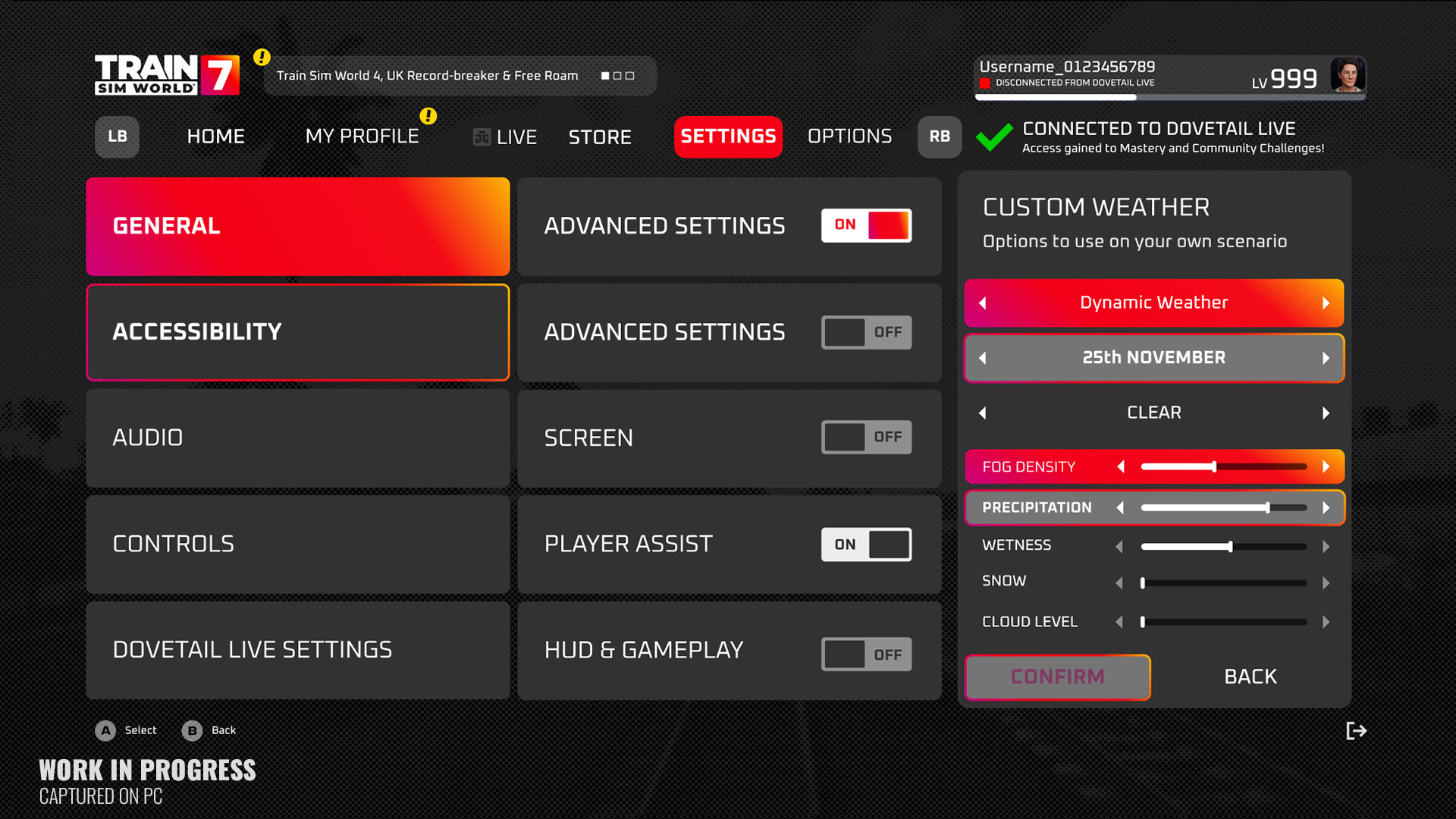Open the My Profile tab

[362, 136]
